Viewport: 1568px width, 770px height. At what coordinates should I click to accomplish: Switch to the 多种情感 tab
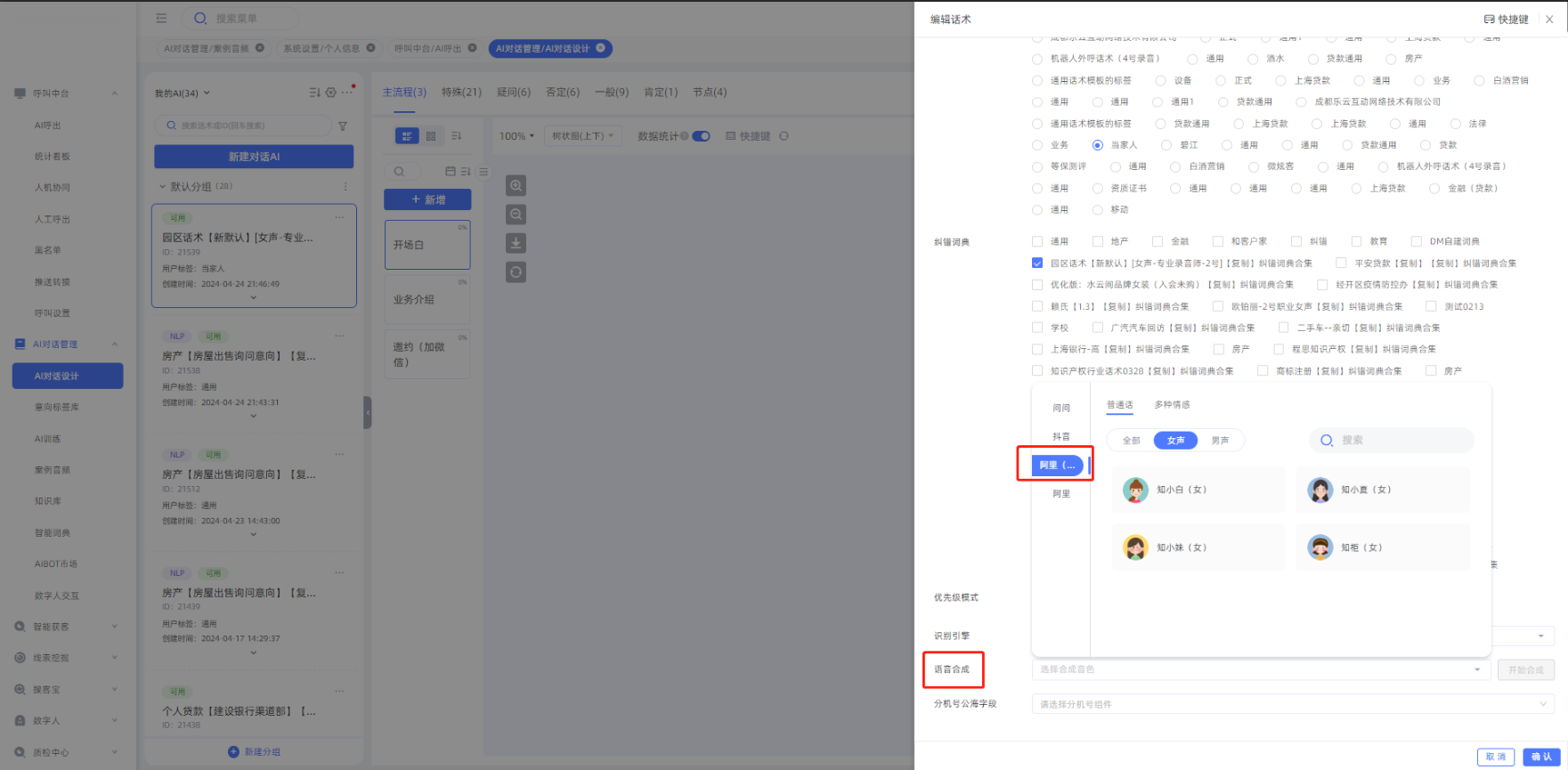point(1172,405)
